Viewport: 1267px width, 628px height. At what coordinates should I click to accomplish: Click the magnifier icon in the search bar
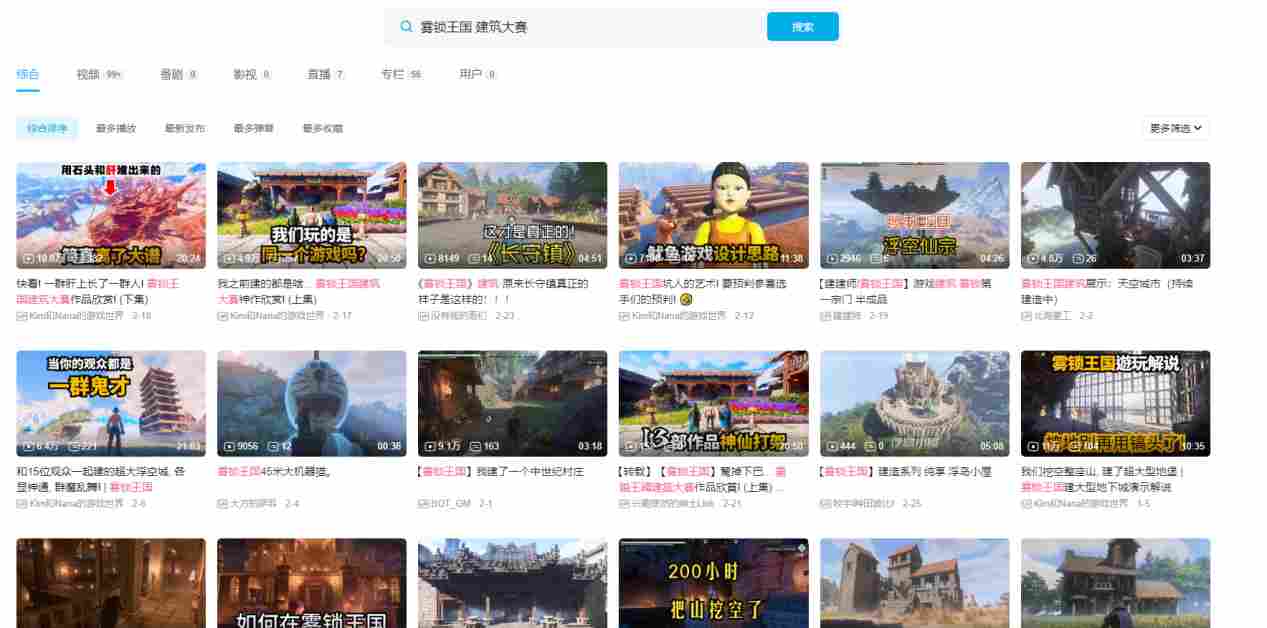[404, 26]
